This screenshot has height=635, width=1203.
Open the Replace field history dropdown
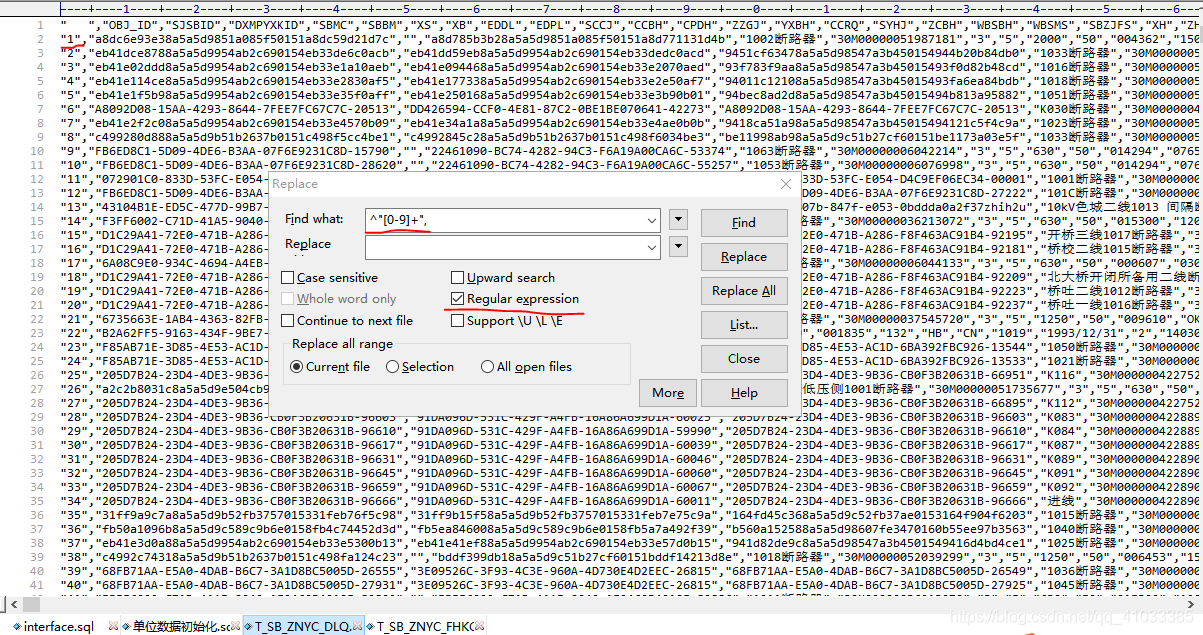(677, 244)
